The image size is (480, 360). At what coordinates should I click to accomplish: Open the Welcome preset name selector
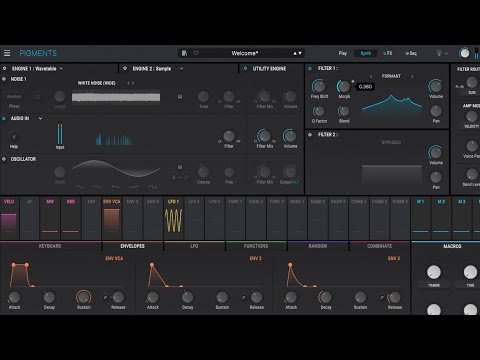[x=245, y=53]
